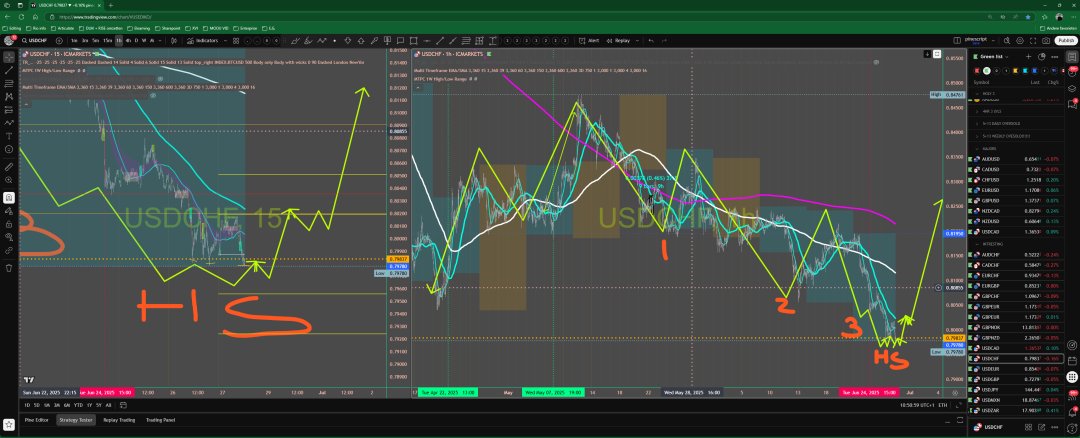
Task: Select the green watchlist color flag
Action: coord(986,70)
